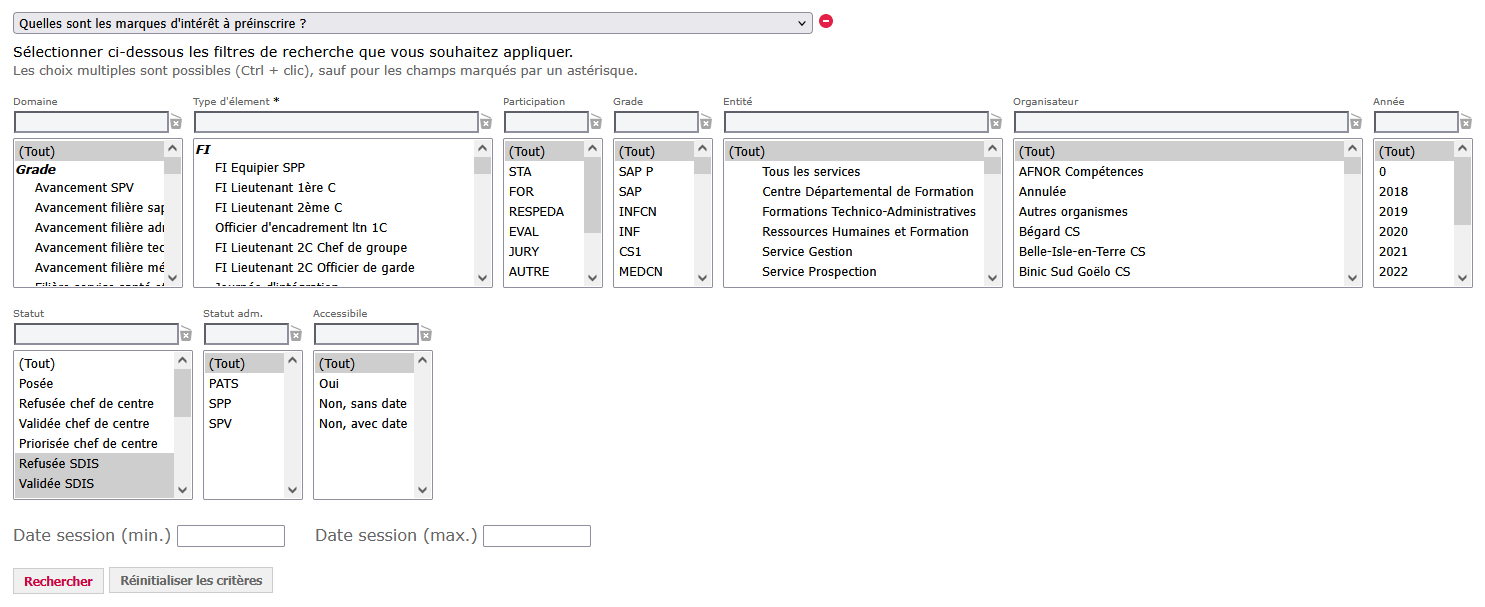The image size is (1485, 607).
Task: Clear the Année filter icon
Action: (1466, 123)
